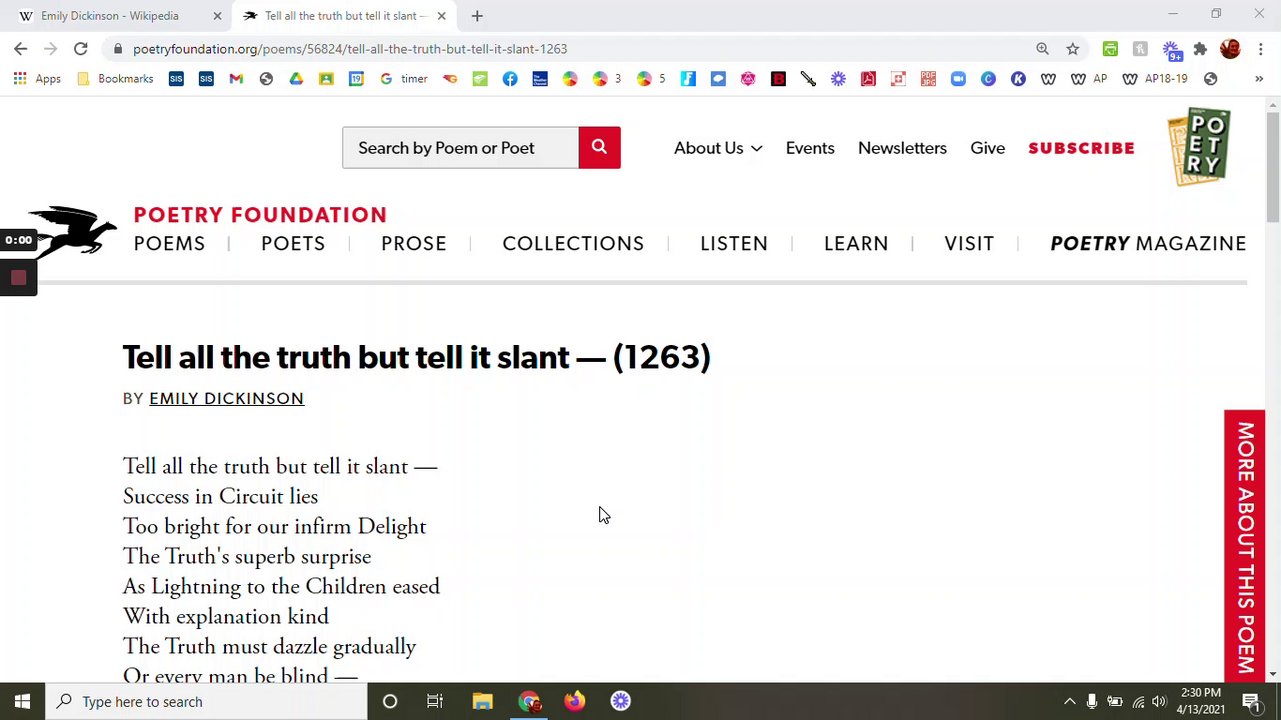
Task: Open the Google timer bookmark
Action: 403,79
